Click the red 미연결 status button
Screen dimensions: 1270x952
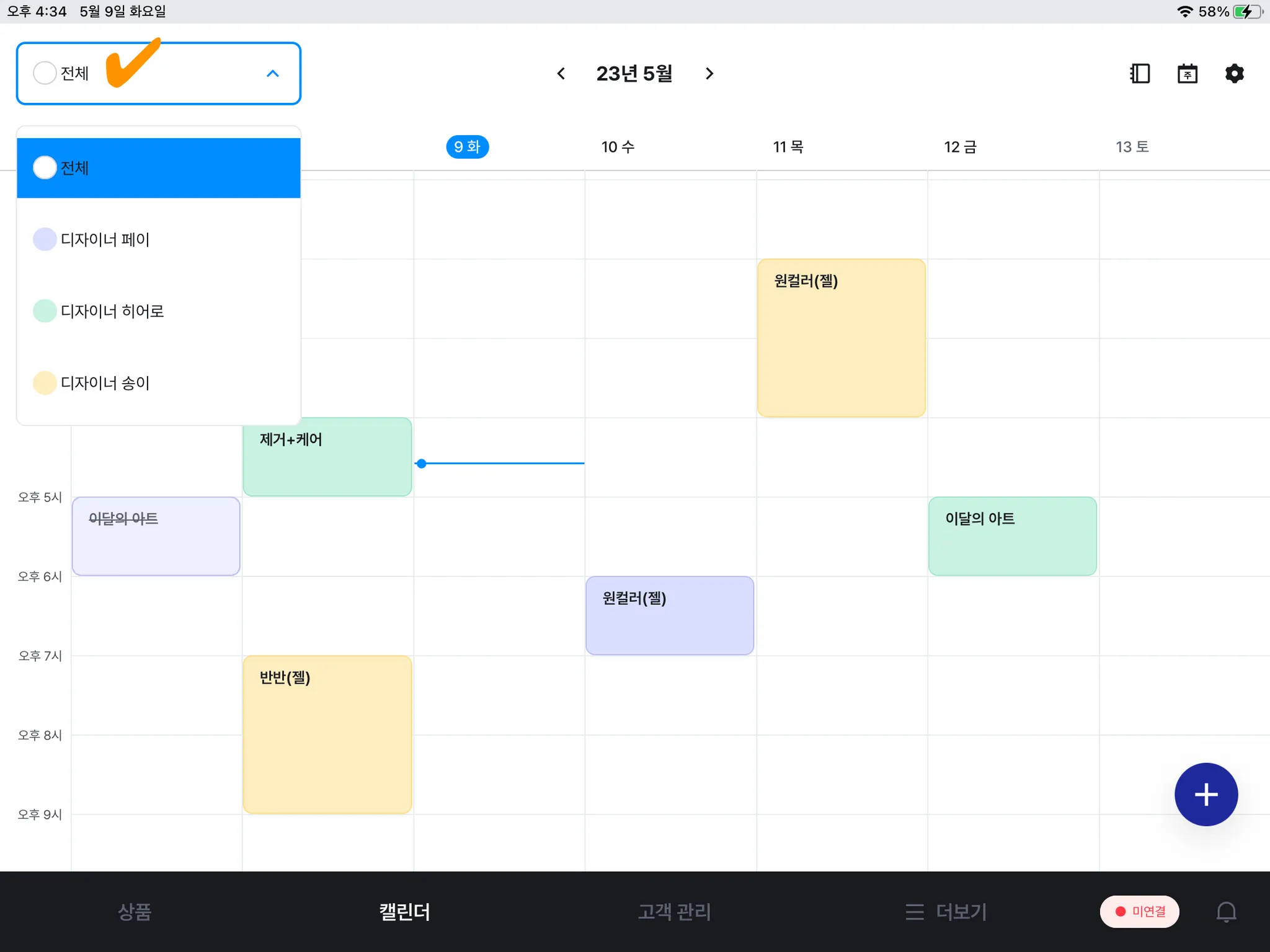(1139, 912)
